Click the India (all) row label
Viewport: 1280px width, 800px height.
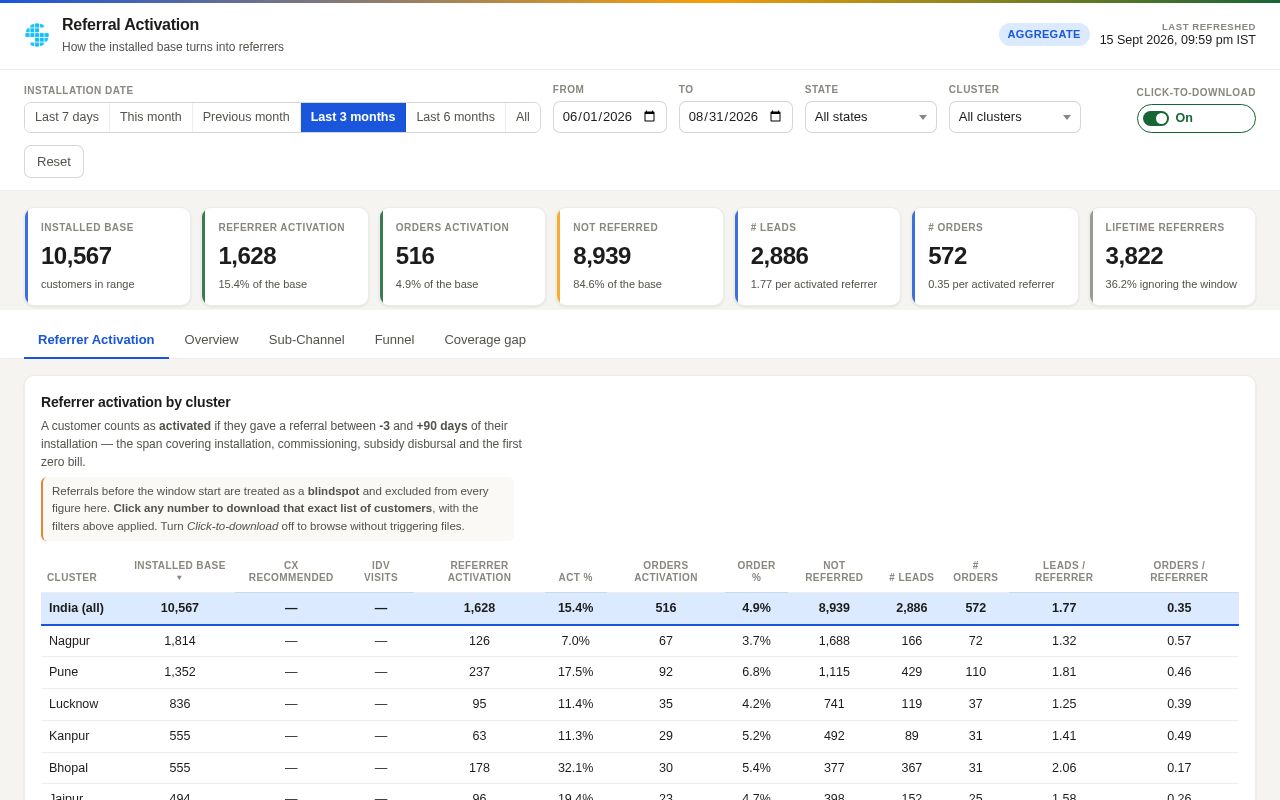tap(76, 608)
